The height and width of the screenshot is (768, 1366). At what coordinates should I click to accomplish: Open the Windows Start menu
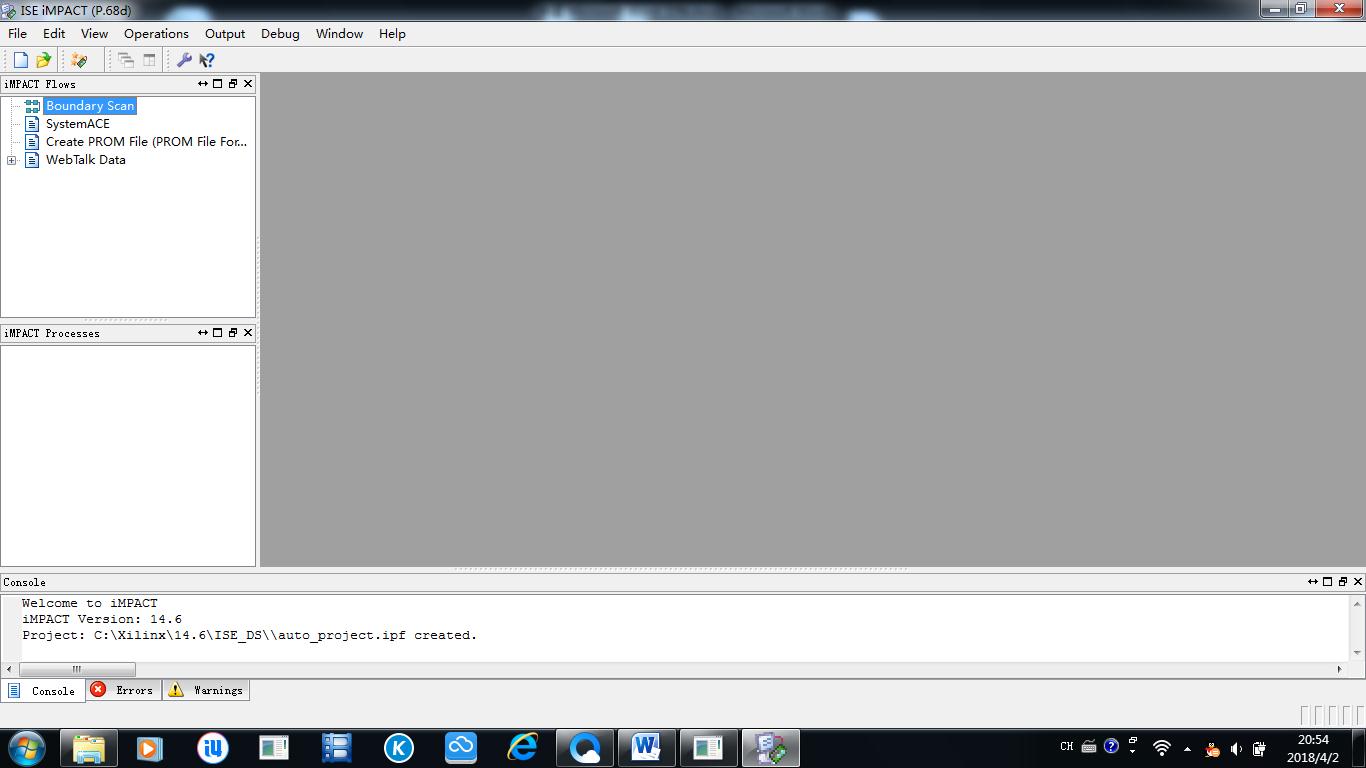click(x=27, y=748)
